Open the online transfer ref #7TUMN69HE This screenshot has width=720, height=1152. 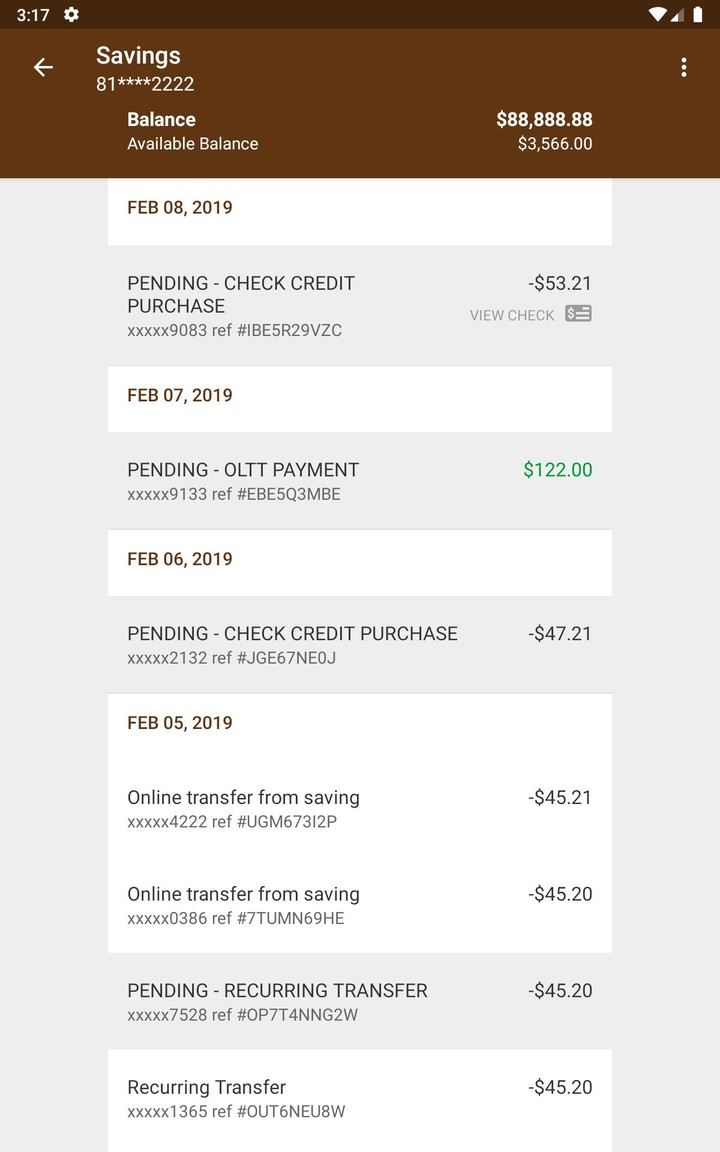(x=300, y=905)
